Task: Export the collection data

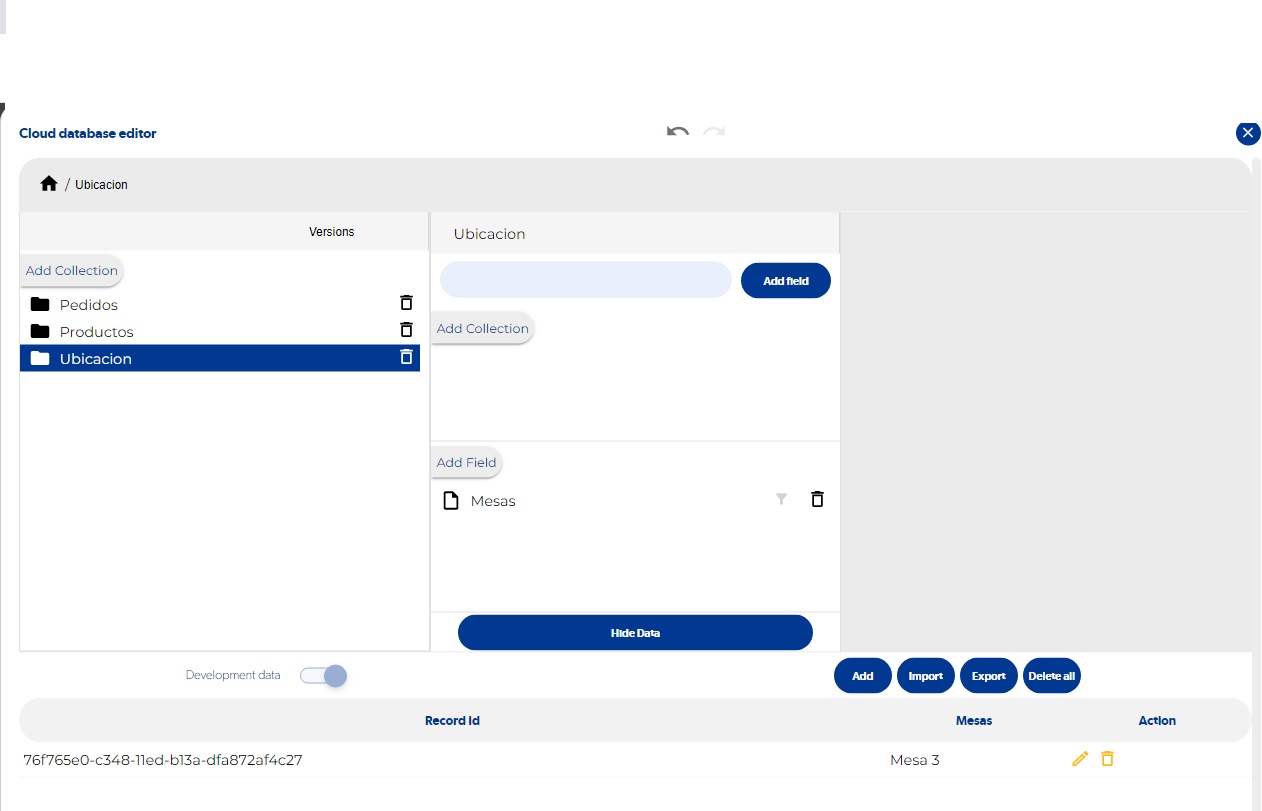Action: click(x=988, y=675)
